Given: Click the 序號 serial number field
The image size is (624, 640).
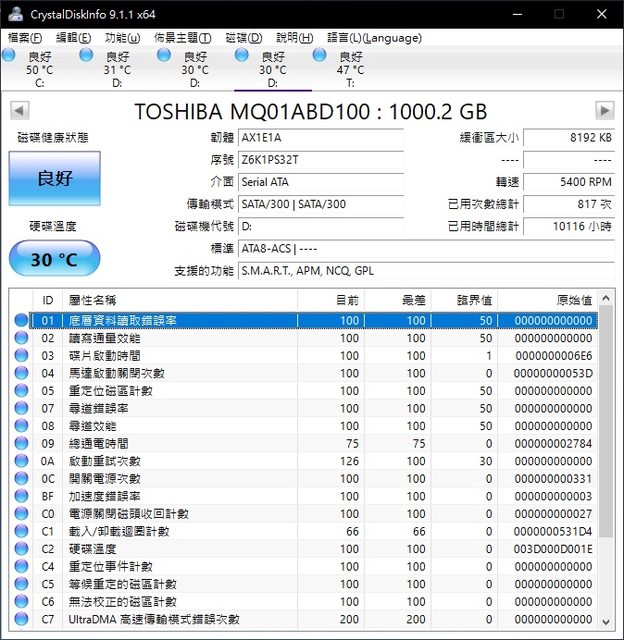Looking at the screenshot, I should coord(322,160).
